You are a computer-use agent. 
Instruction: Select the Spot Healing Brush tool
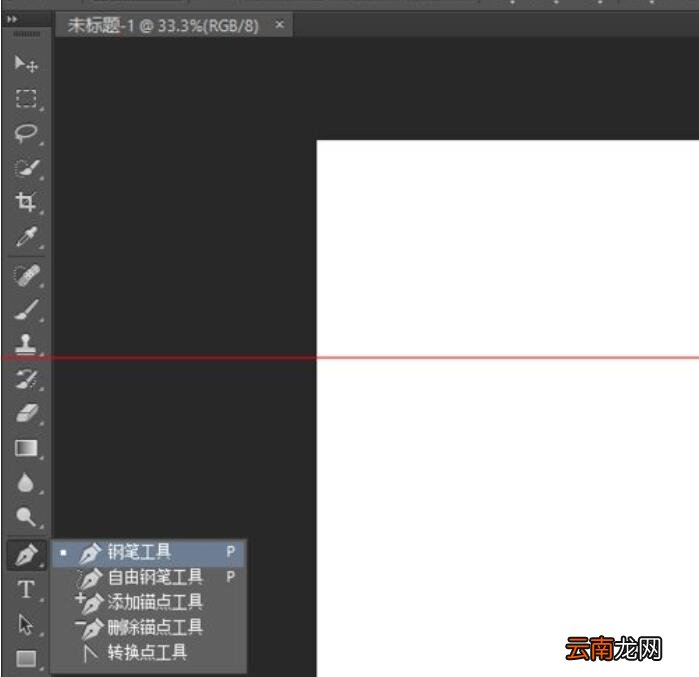tap(26, 275)
